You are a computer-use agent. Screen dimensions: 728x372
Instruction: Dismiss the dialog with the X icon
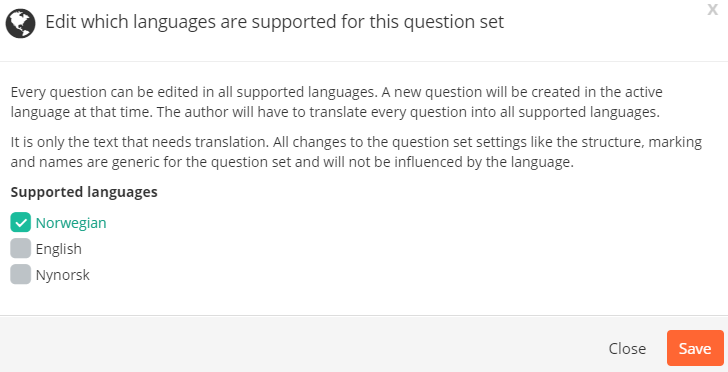point(712,9)
